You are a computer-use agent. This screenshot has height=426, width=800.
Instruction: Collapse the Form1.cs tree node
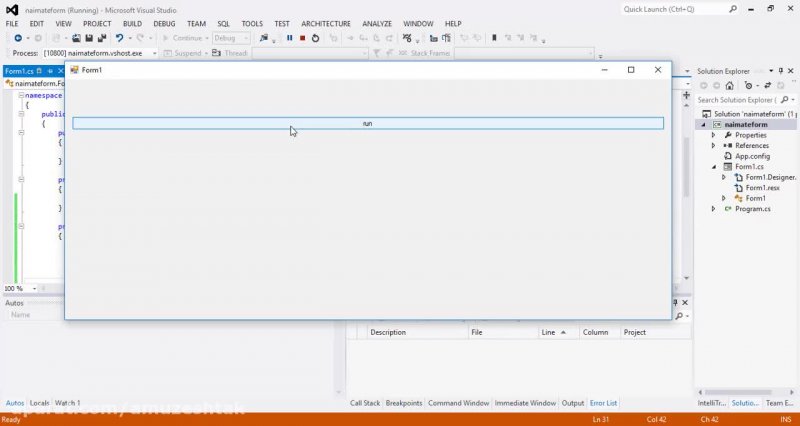click(x=714, y=167)
